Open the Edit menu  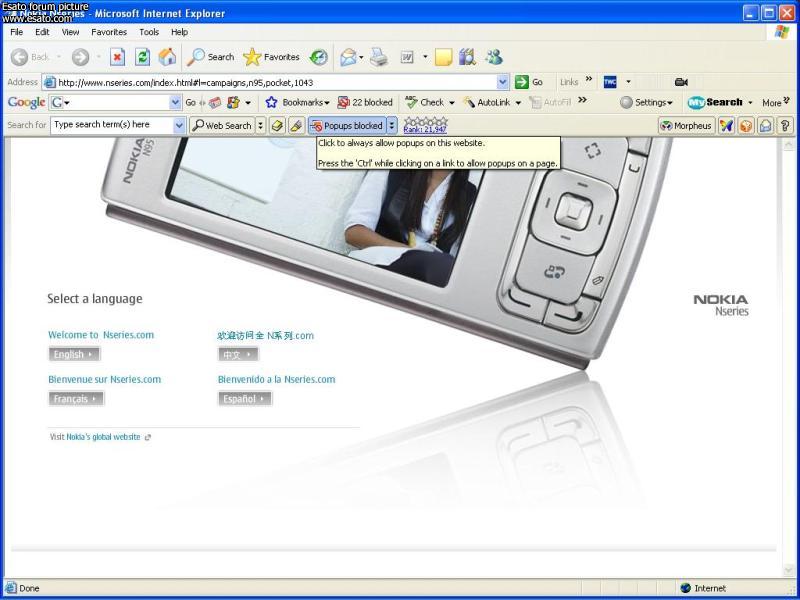42,32
